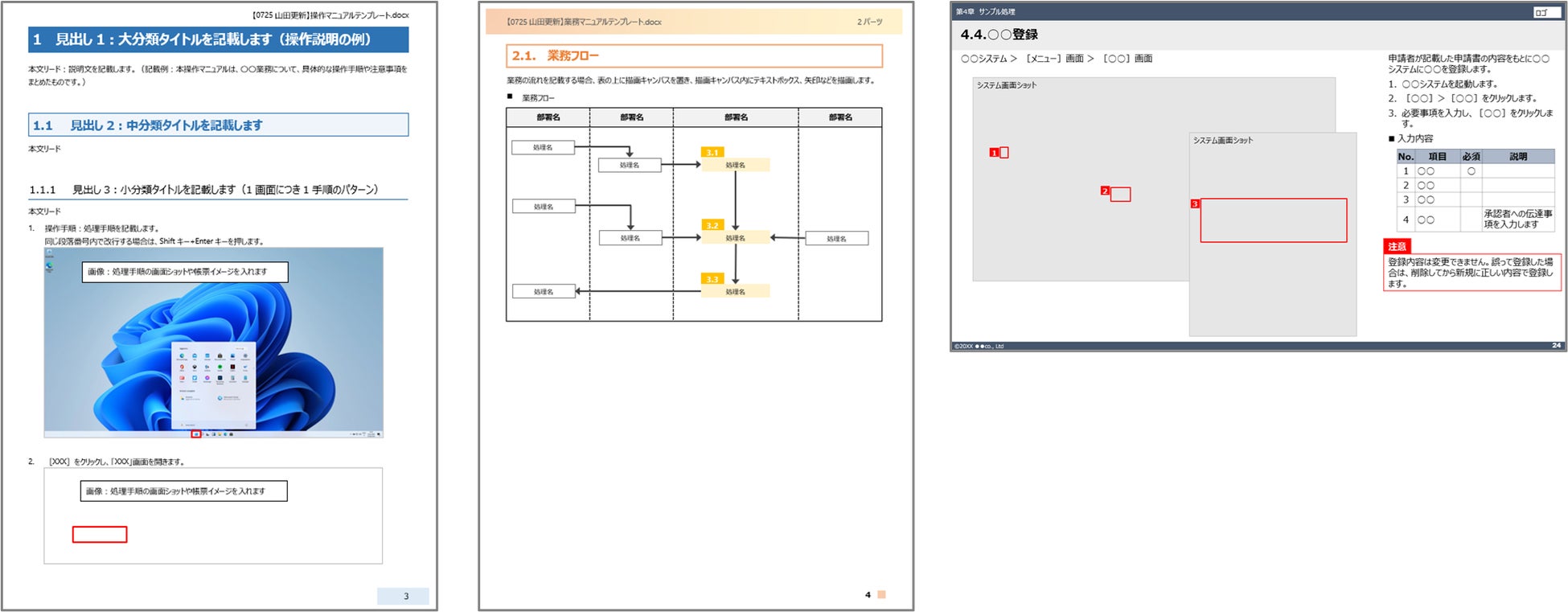Screen dimensions: 1568x612
Task: Click the 'No.' column header in the input table
Action: coord(1406,157)
